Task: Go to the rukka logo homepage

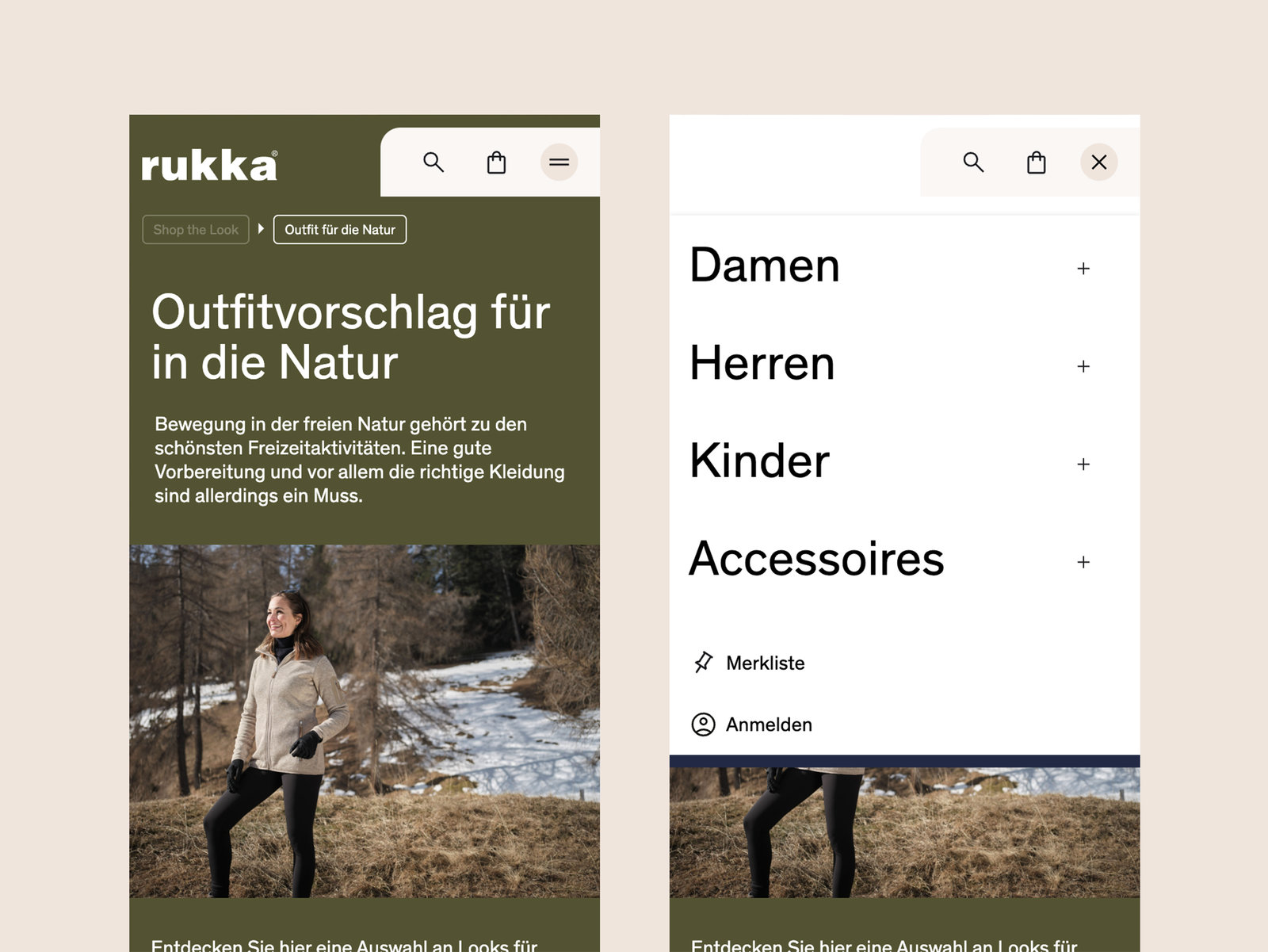Action: [209, 166]
